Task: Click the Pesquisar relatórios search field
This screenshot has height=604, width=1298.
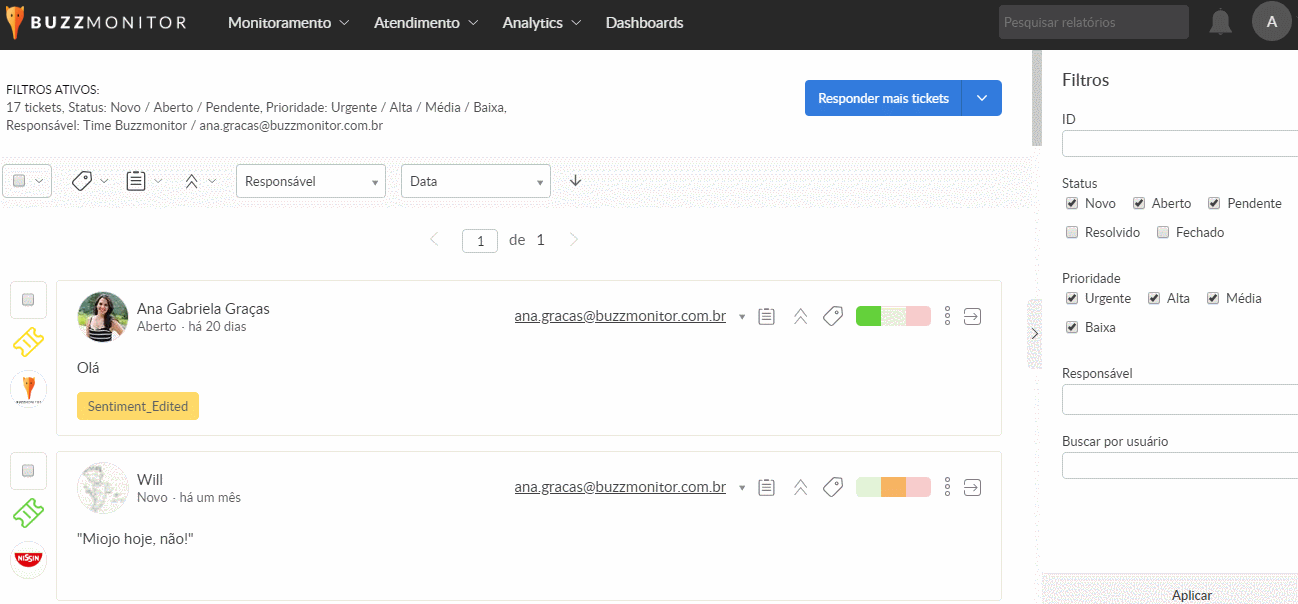Action: point(1093,22)
